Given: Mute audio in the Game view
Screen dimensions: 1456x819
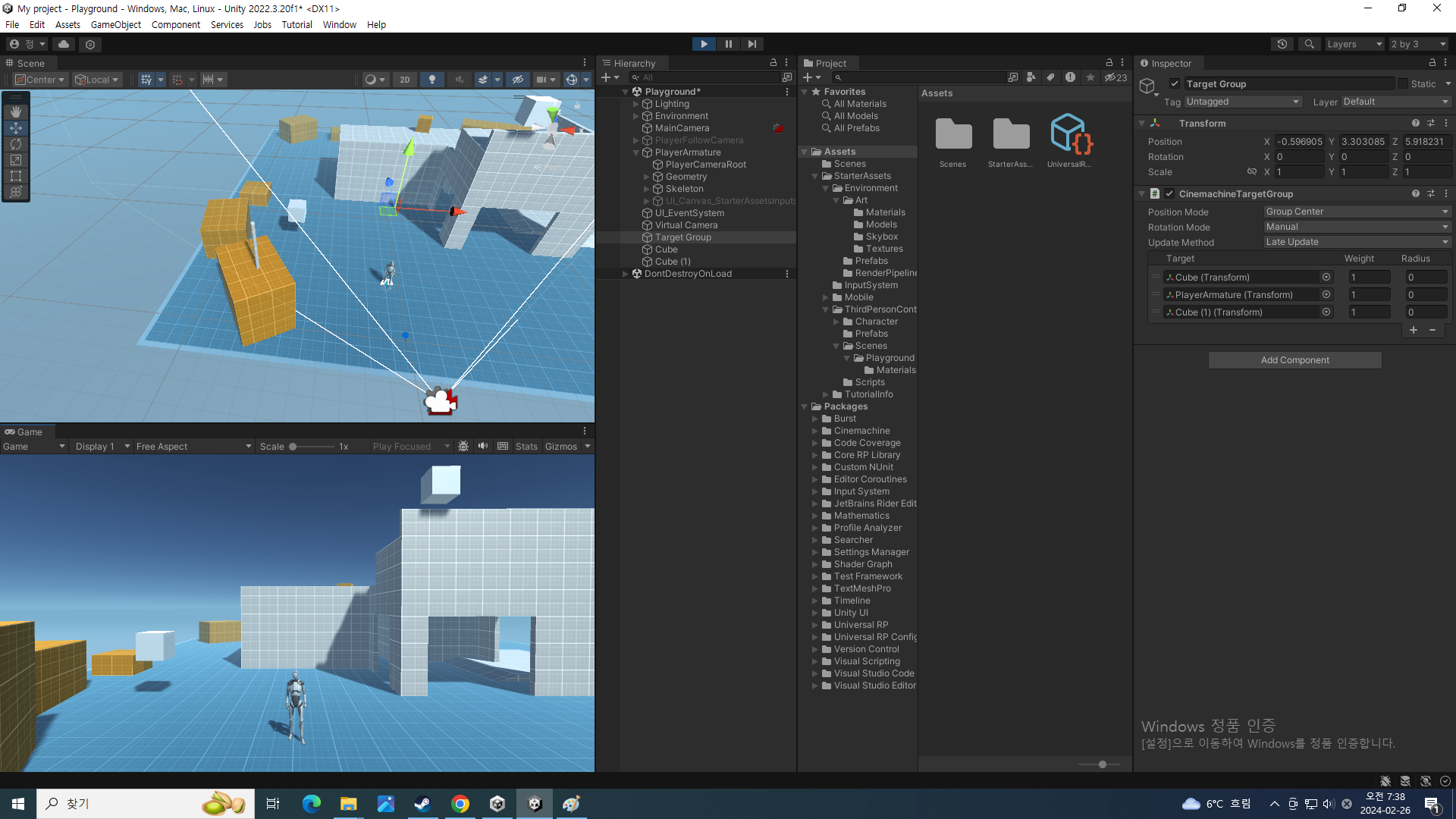Looking at the screenshot, I should (x=483, y=447).
